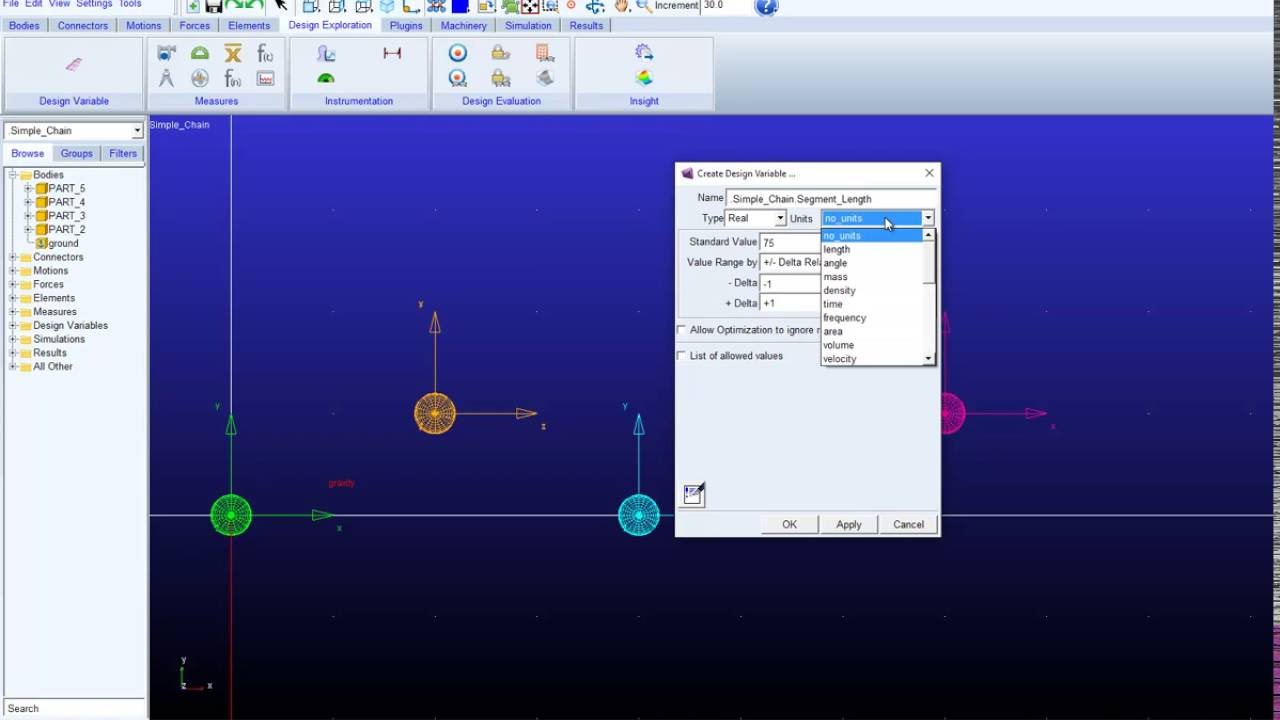Click the strip chart measure icon
The width and height of the screenshot is (1280, 720).
pyautogui.click(x=265, y=78)
